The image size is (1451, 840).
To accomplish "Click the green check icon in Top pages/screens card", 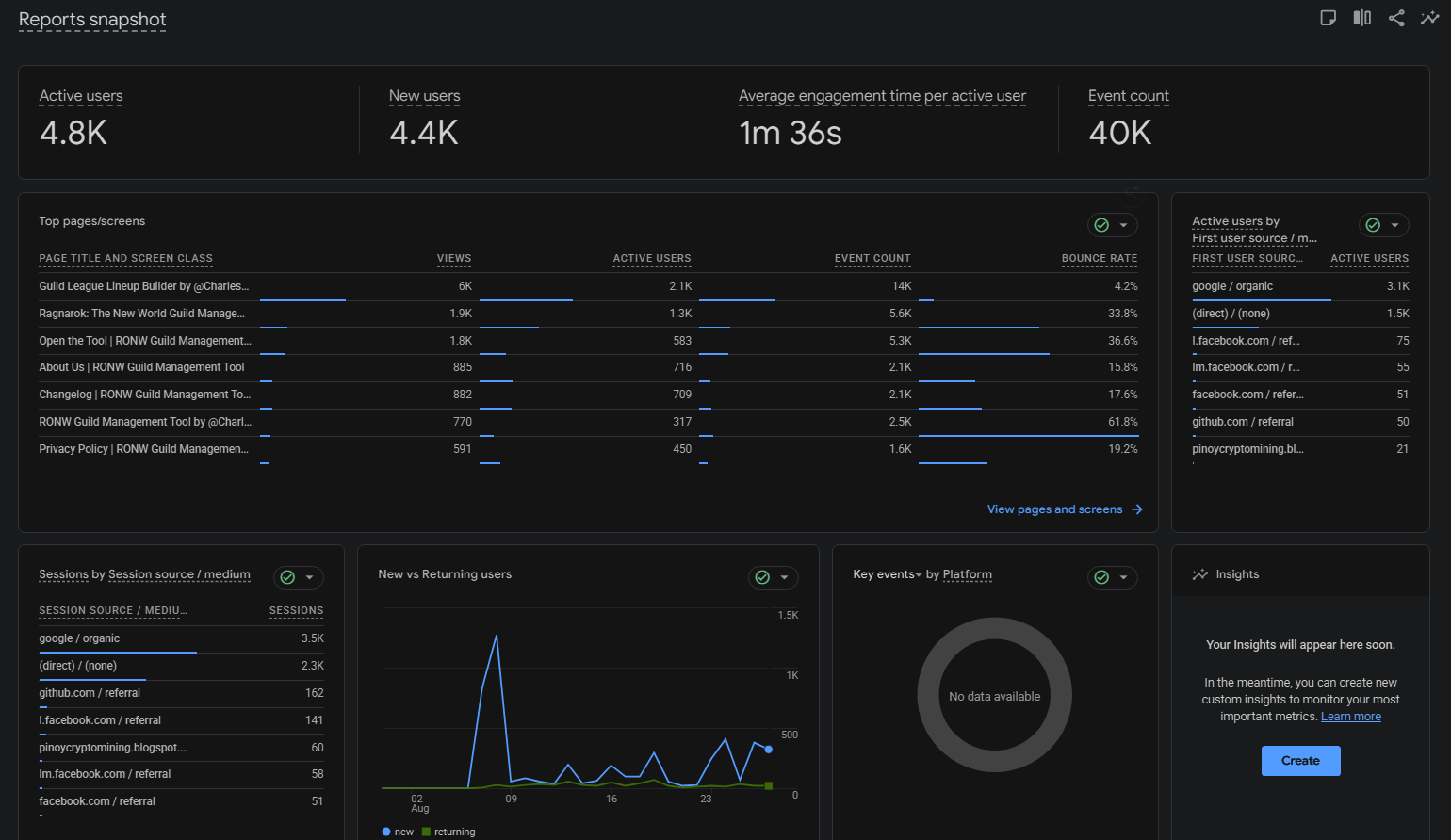I will 1101,225.
